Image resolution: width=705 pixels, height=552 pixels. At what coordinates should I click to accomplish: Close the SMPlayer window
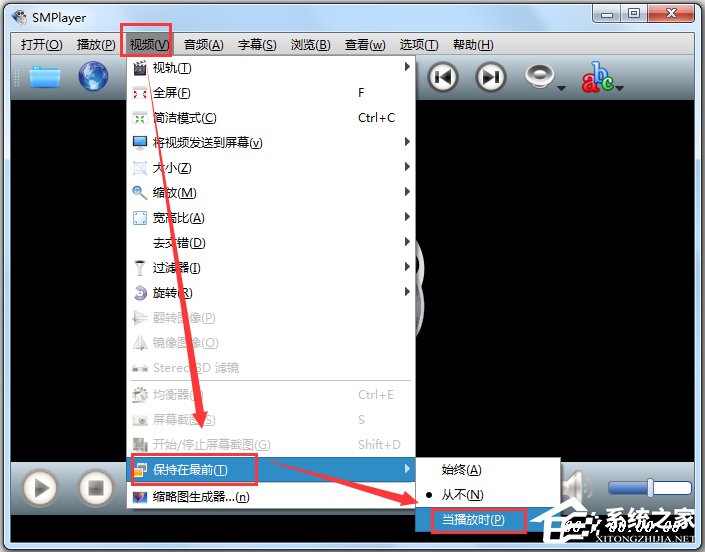tap(671, 14)
